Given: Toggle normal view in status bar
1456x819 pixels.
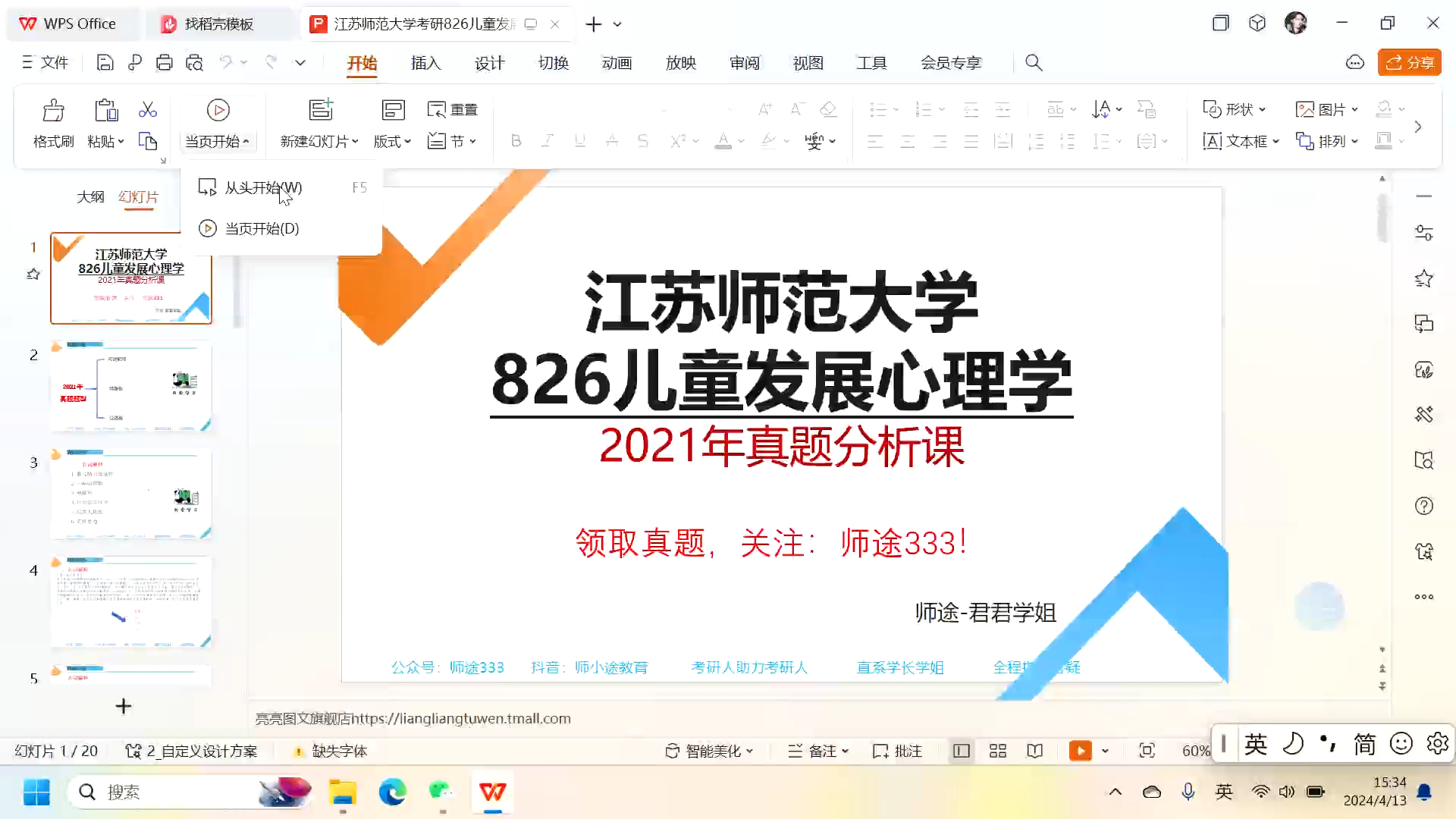Looking at the screenshot, I should coord(962,751).
